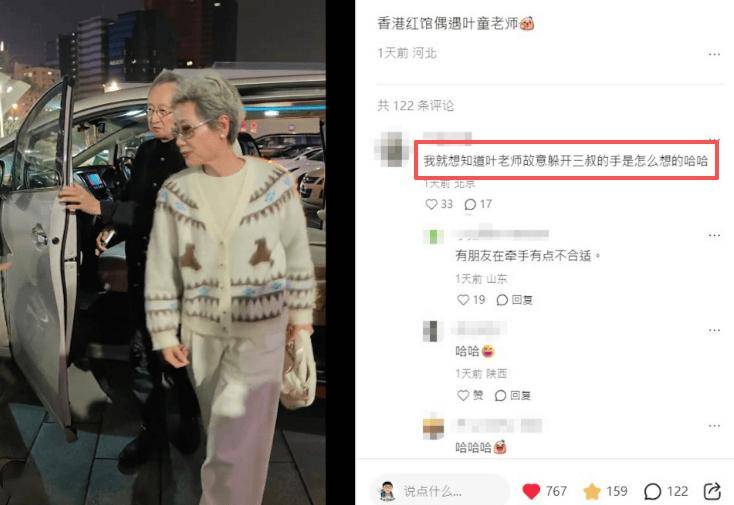This screenshot has width=734, height=505.
Task: Reply to the 有朋友在牵手 comment
Action: [514, 300]
